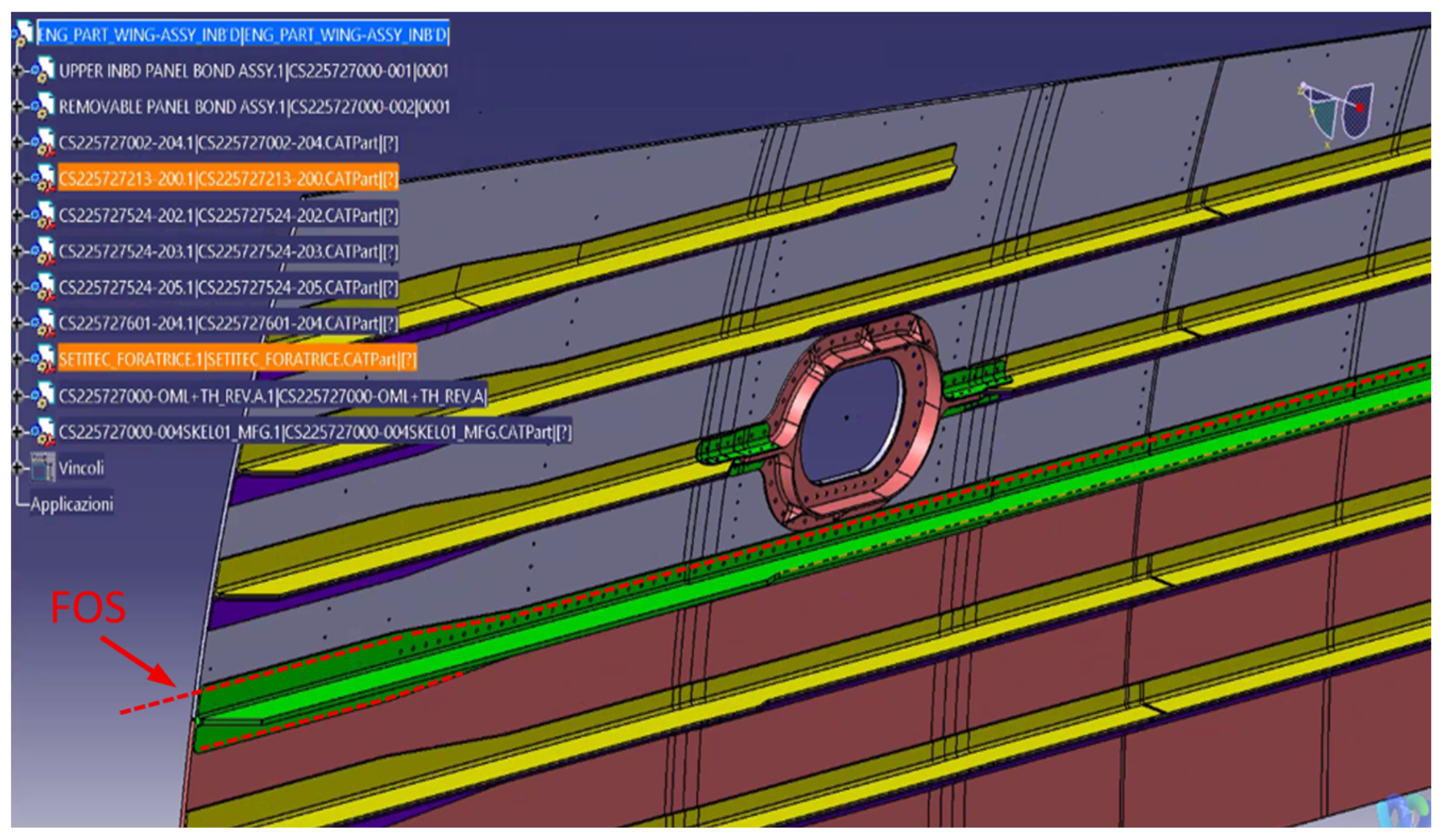The width and height of the screenshot is (1442, 840).
Task: Expand the Vincoli tree node
Action: coord(18,467)
